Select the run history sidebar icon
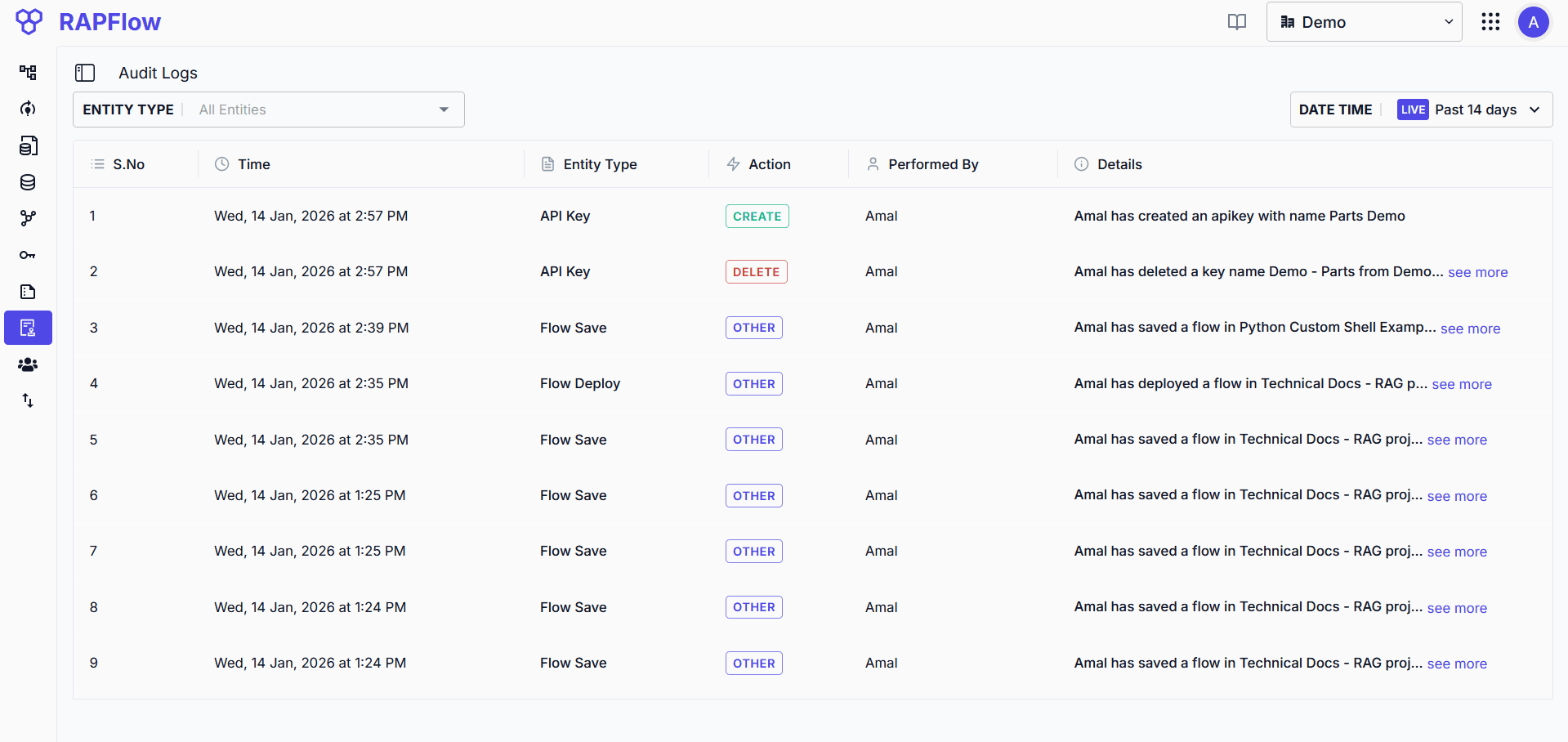Image resolution: width=1568 pixels, height=742 pixels. (27, 109)
